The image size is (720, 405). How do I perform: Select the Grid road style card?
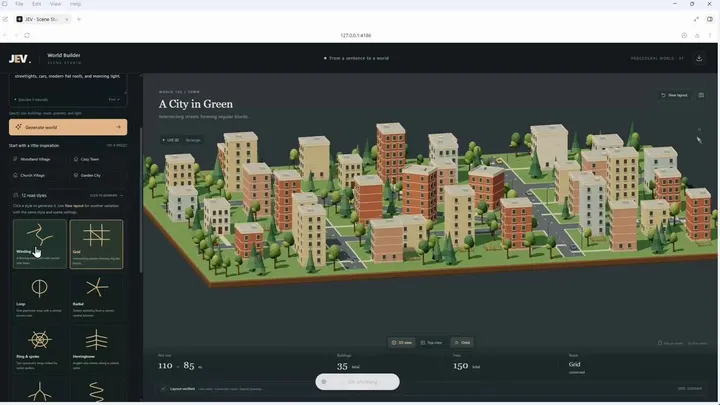click(96, 244)
